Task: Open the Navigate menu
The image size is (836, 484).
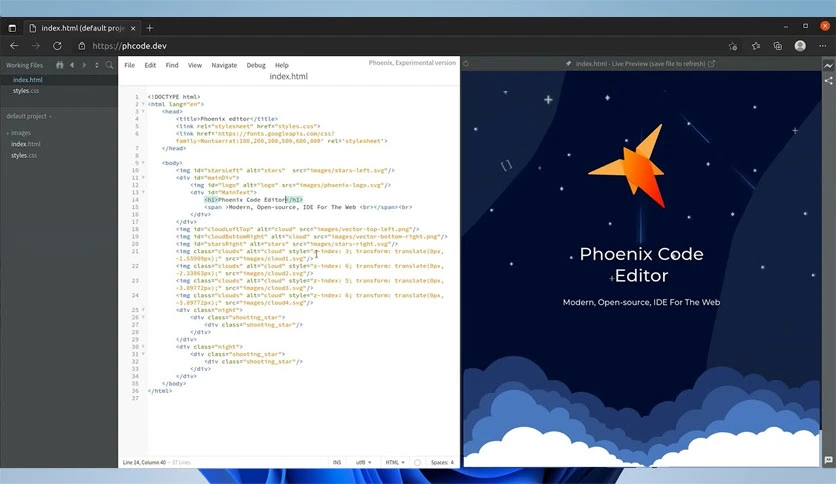Action: [224, 65]
